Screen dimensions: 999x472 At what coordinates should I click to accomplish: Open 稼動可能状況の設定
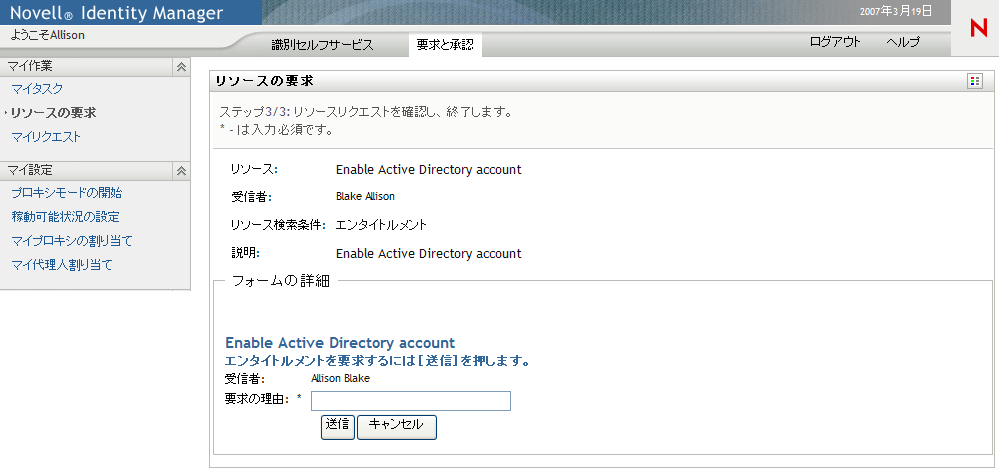65,217
